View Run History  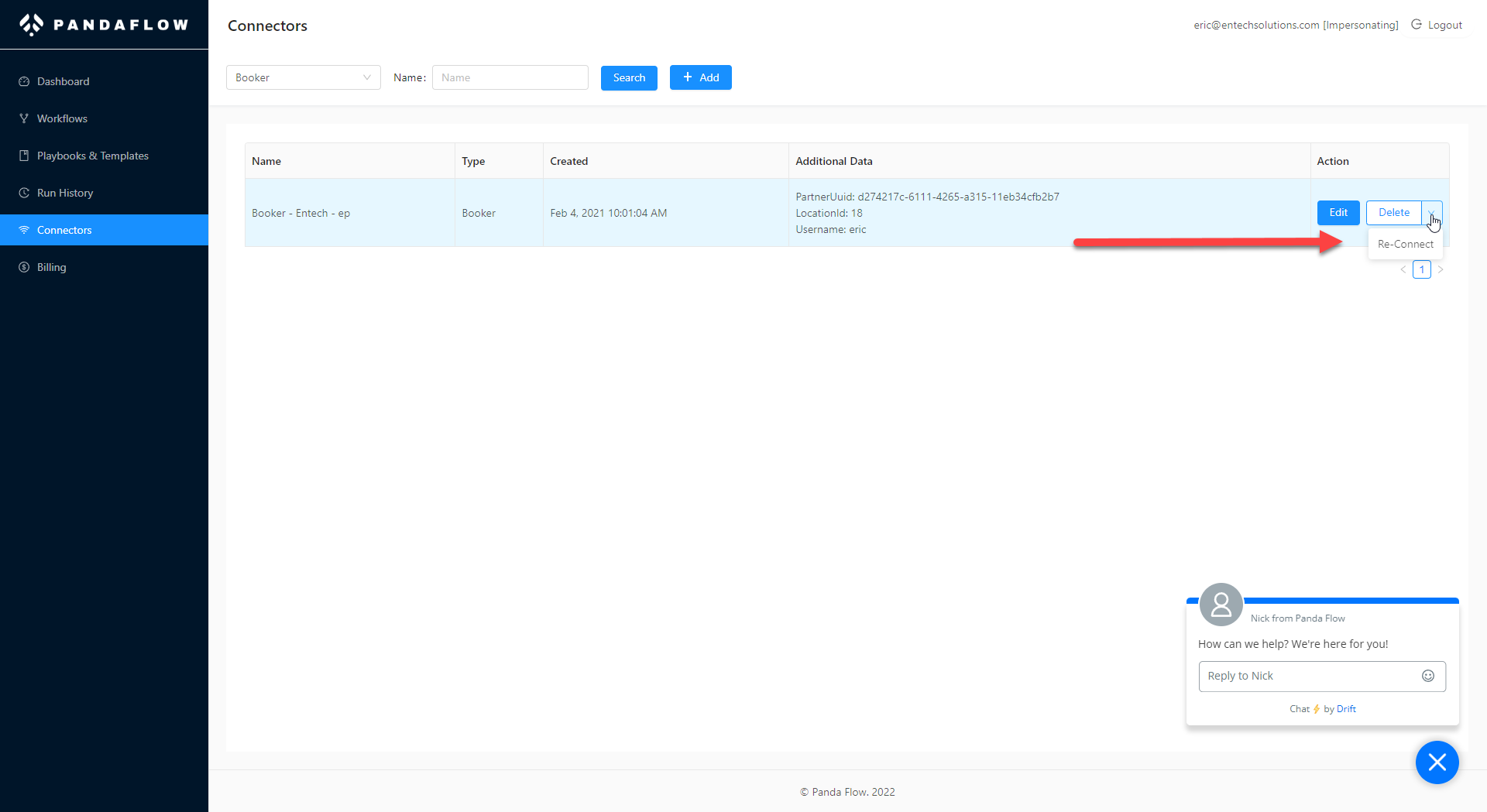coord(104,193)
